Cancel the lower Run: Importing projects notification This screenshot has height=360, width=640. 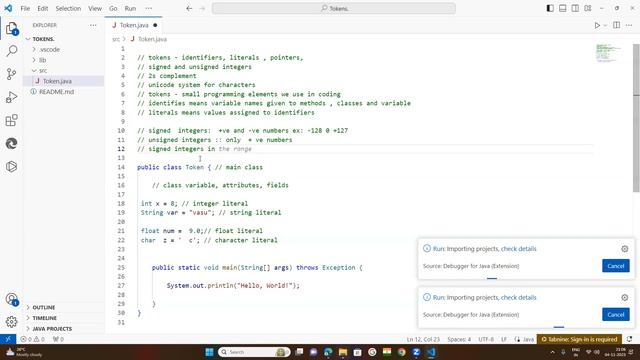tap(616, 315)
